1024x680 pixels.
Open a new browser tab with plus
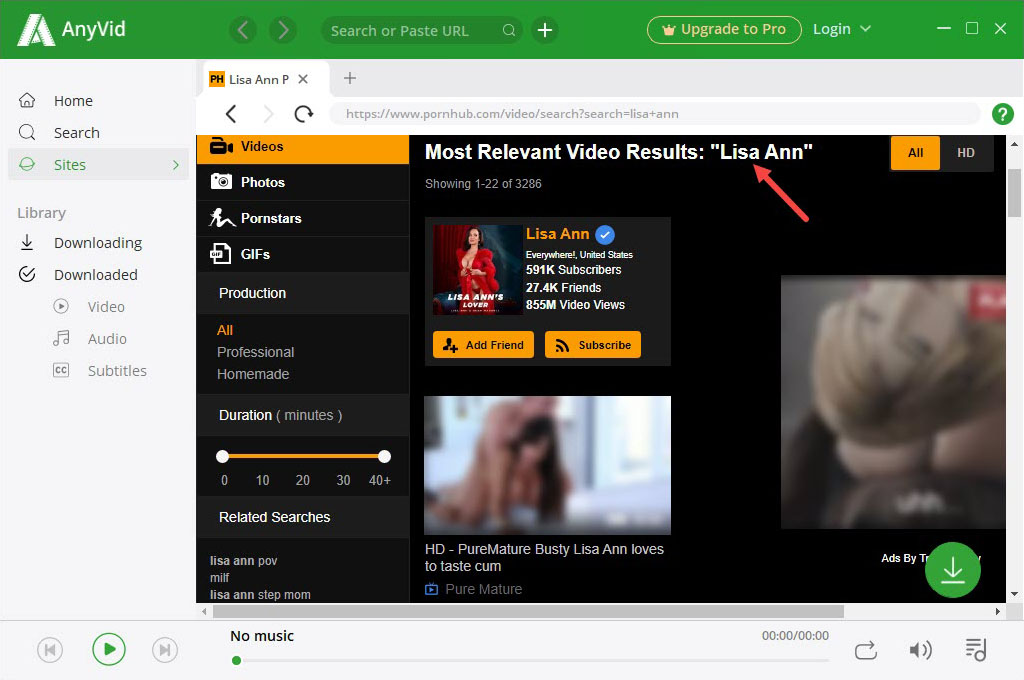(x=350, y=78)
